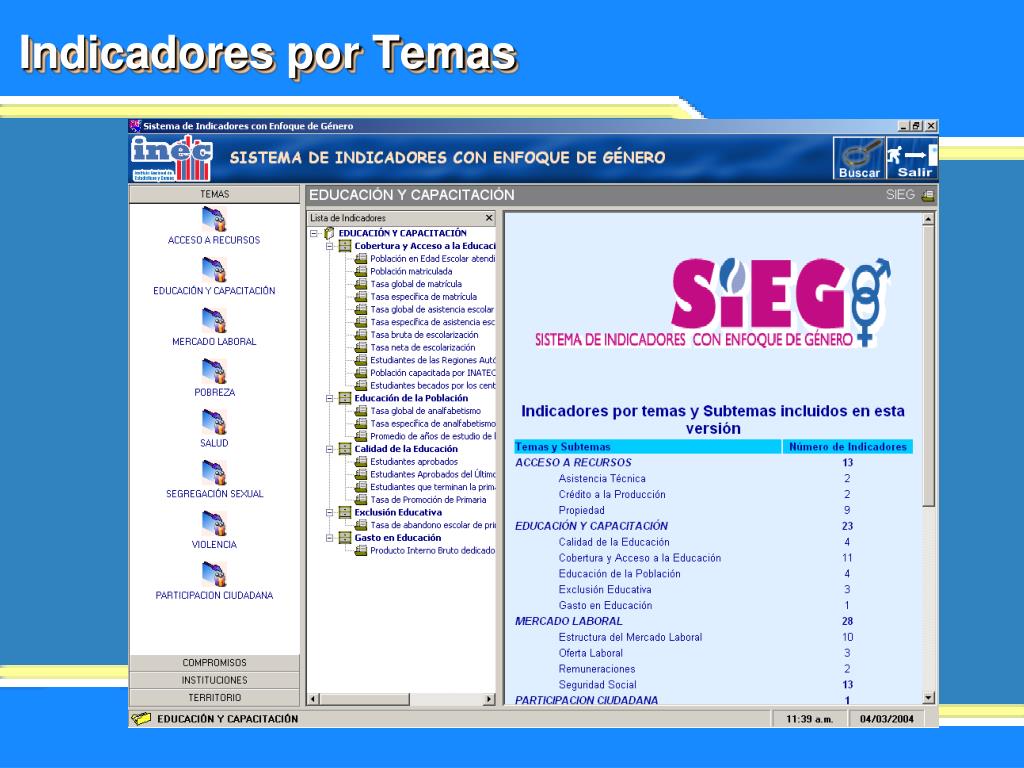This screenshot has height=768, width=1024.
Task: Click the vertical scrollbar up arrow
Action: [x=929, y=219]
